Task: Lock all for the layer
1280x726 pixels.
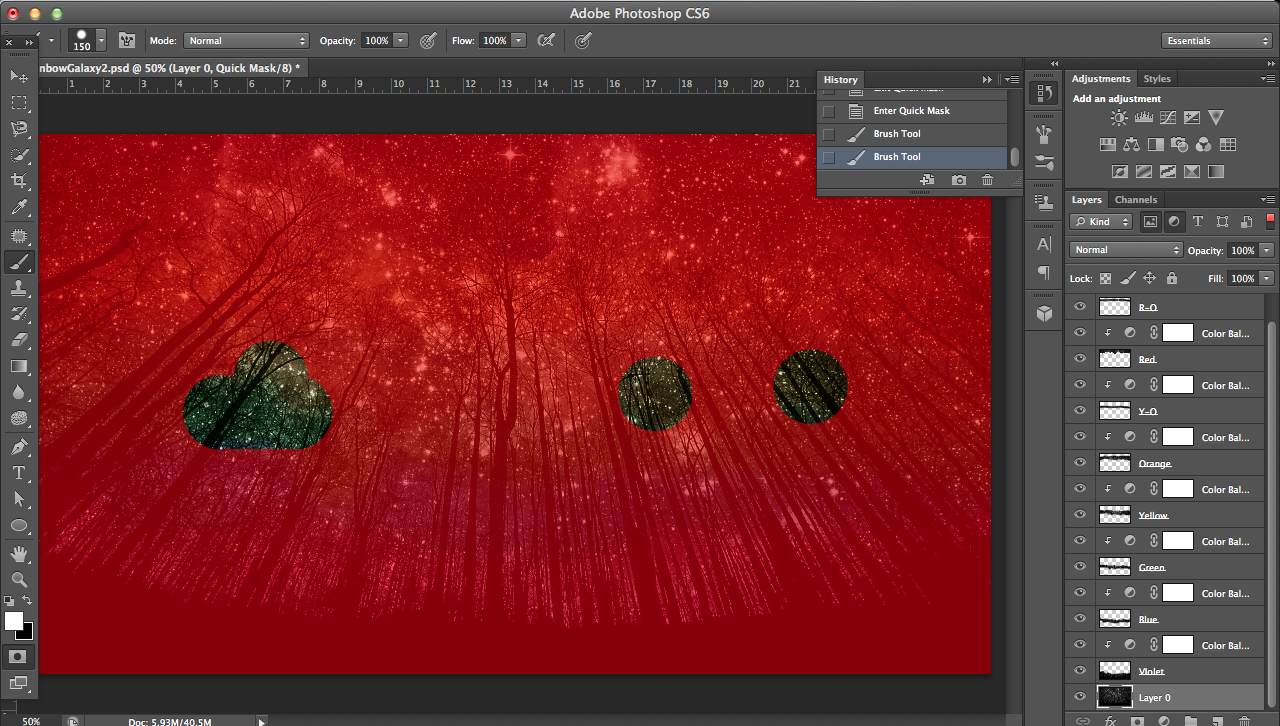Action: 1172,279
